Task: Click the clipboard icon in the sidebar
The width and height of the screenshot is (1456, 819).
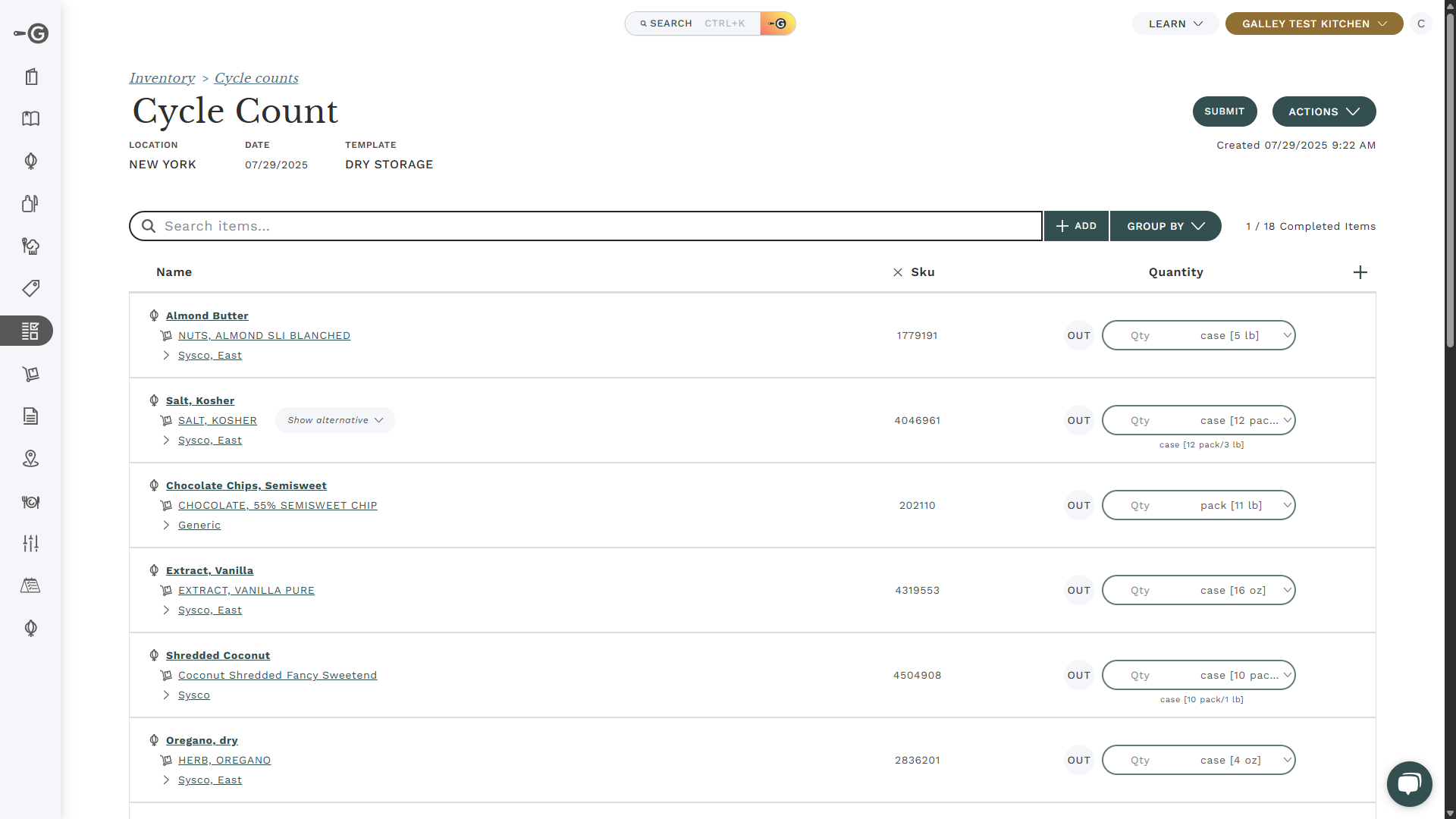Action: click(31, 77)
